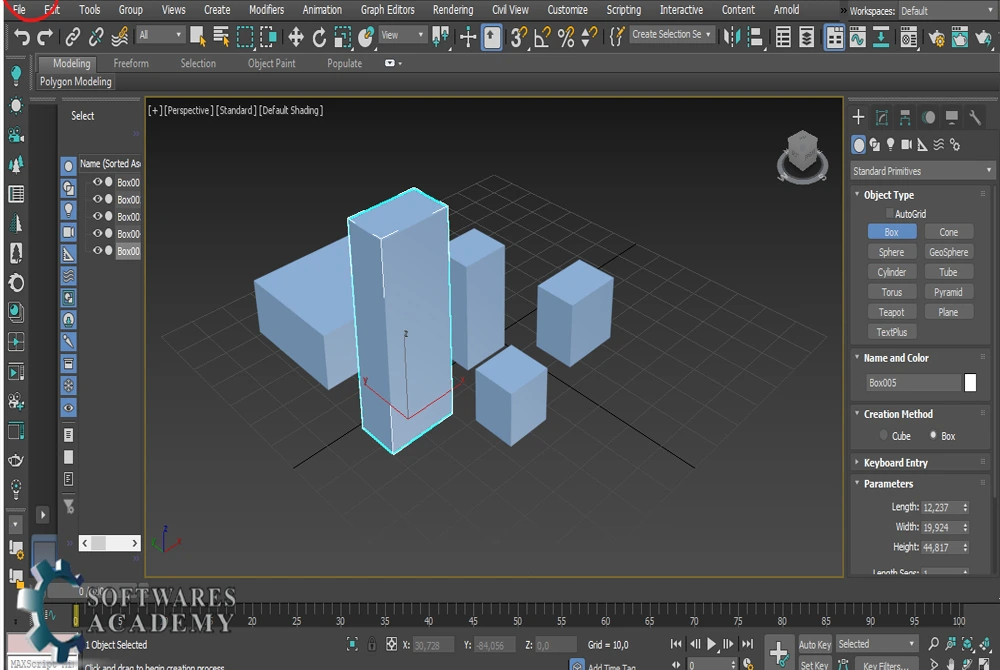Open the white object color swatch
1000x670 pixels.
point(970,382)
